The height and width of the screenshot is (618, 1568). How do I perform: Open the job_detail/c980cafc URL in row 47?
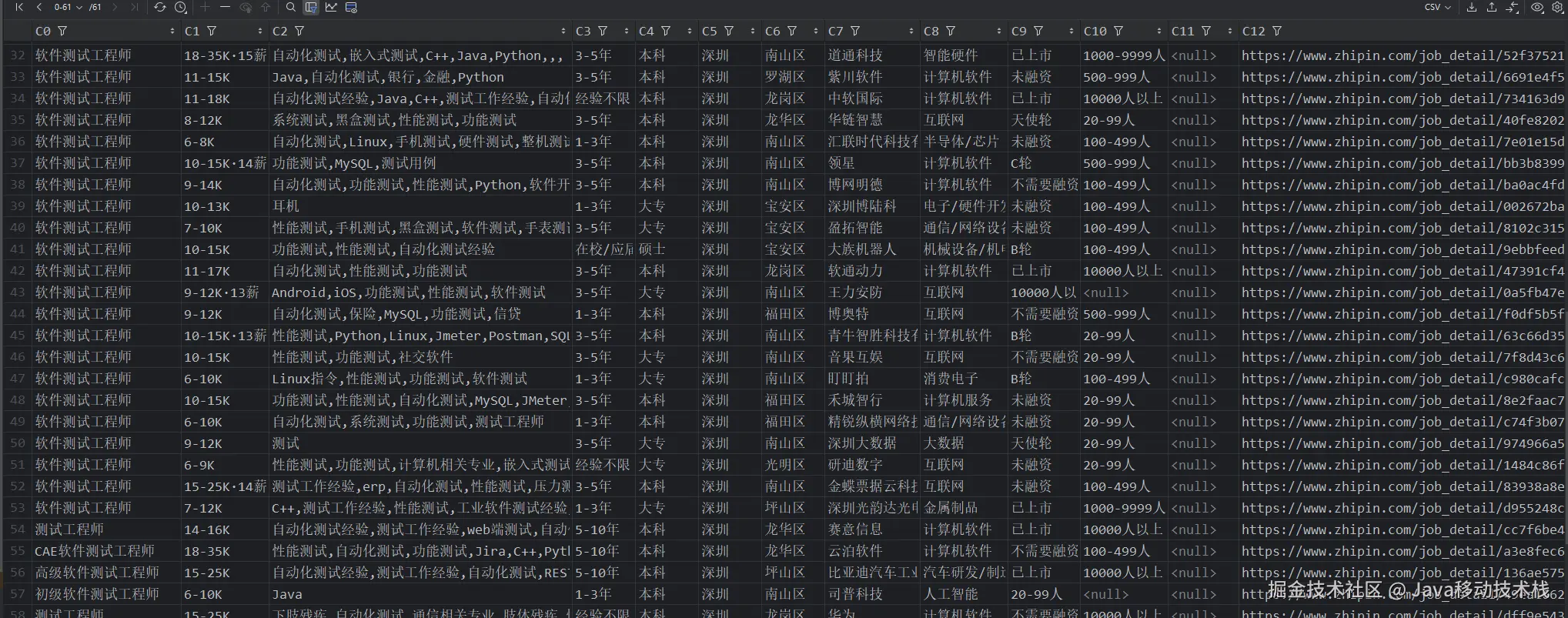coord(1403,379)
